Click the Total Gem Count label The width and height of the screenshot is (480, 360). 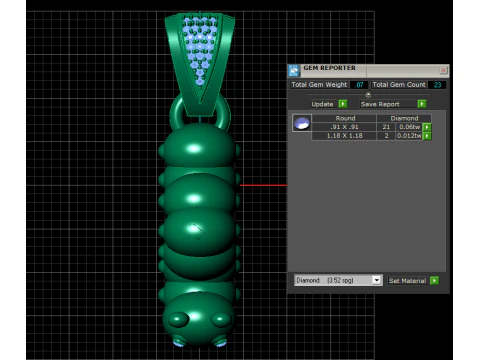click(399, 85)
